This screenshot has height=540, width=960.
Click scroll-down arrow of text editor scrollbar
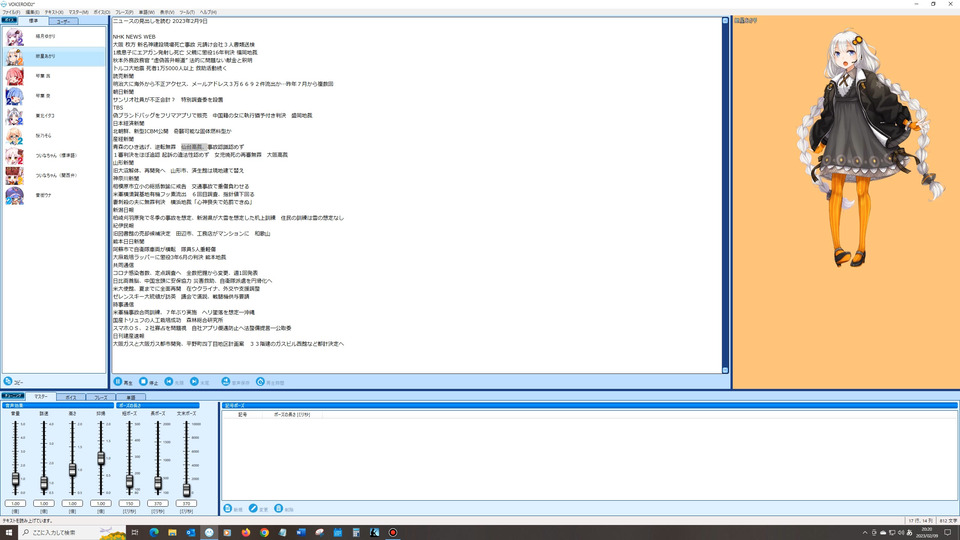coord(726,370)
